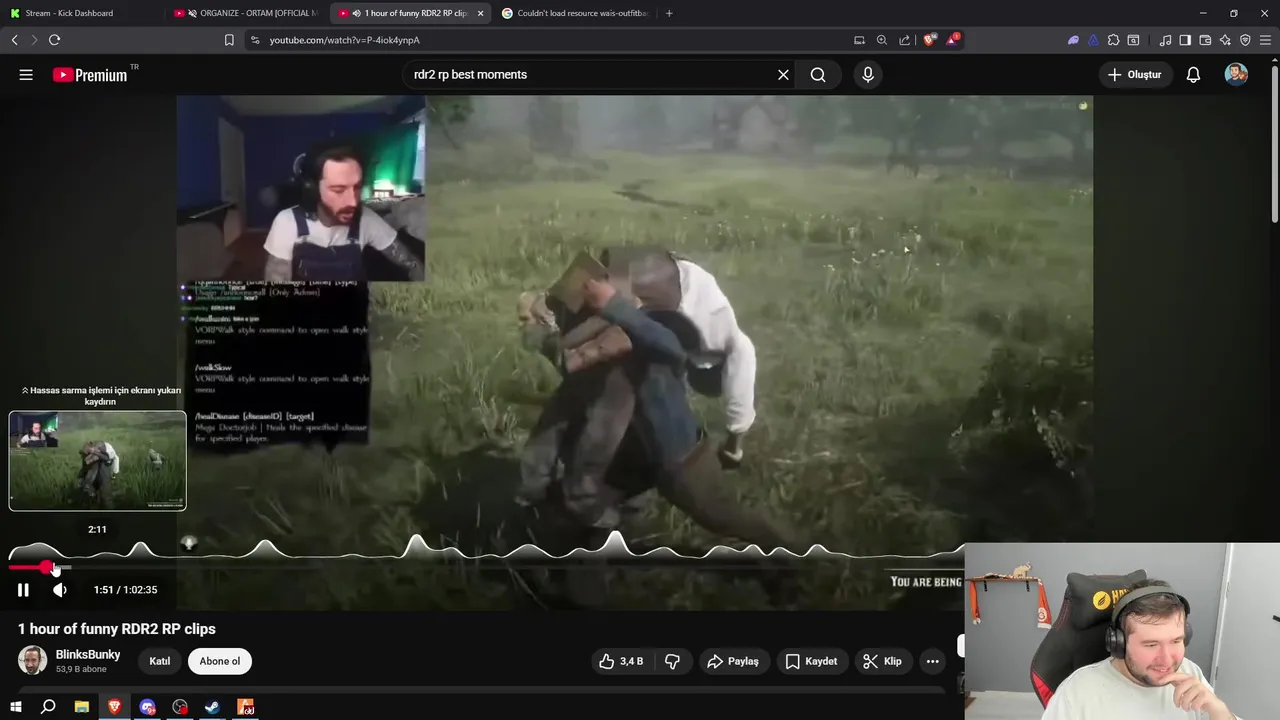Open Brave Wallet icon
1280x720 pixels.
click(1205, 40)
